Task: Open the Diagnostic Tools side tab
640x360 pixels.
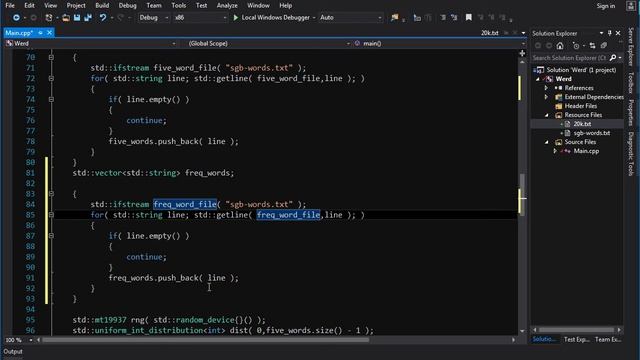Action: tap(631, 153)
